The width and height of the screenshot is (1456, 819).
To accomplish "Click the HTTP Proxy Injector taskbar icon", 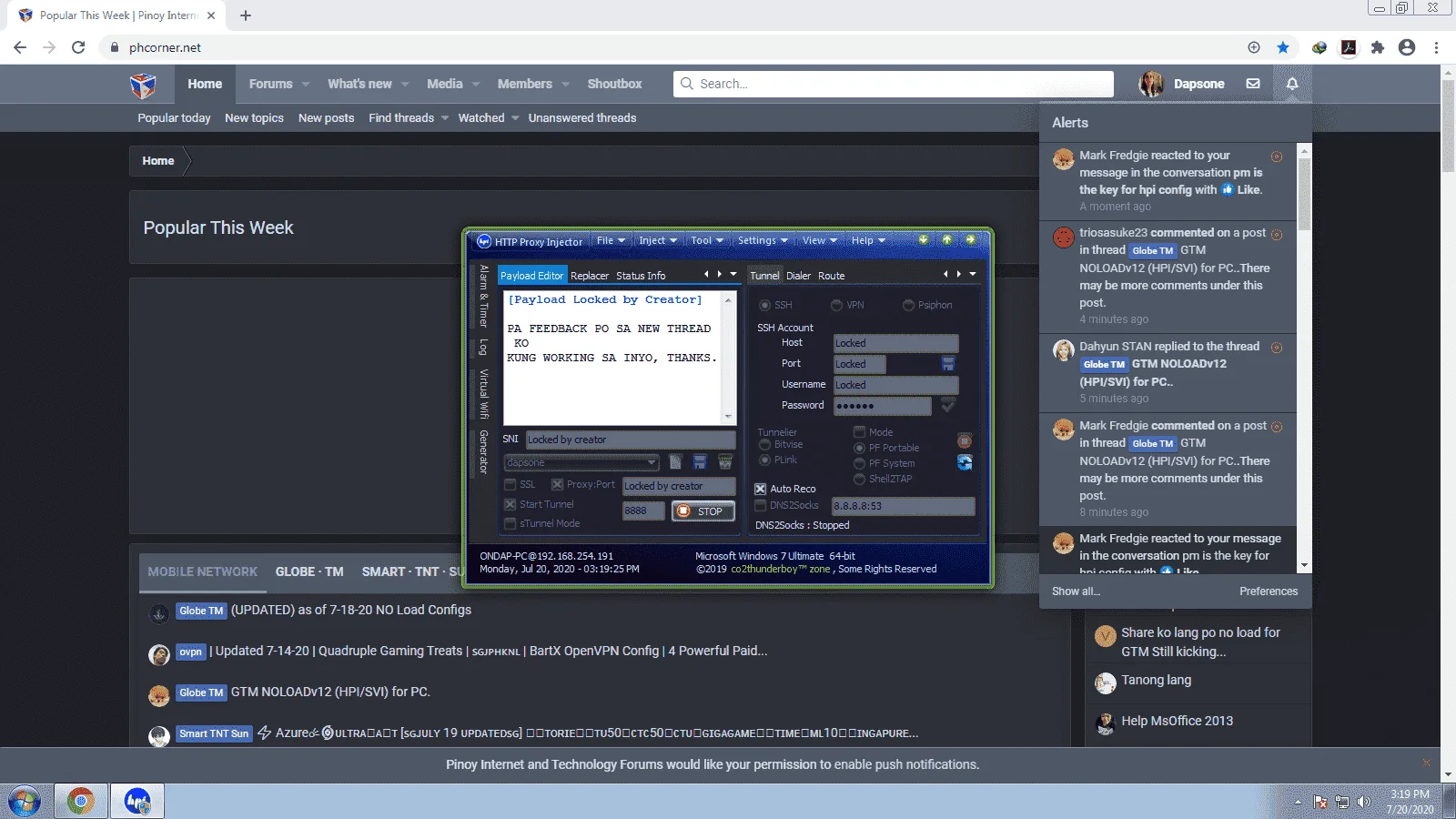I will [137, 802].
